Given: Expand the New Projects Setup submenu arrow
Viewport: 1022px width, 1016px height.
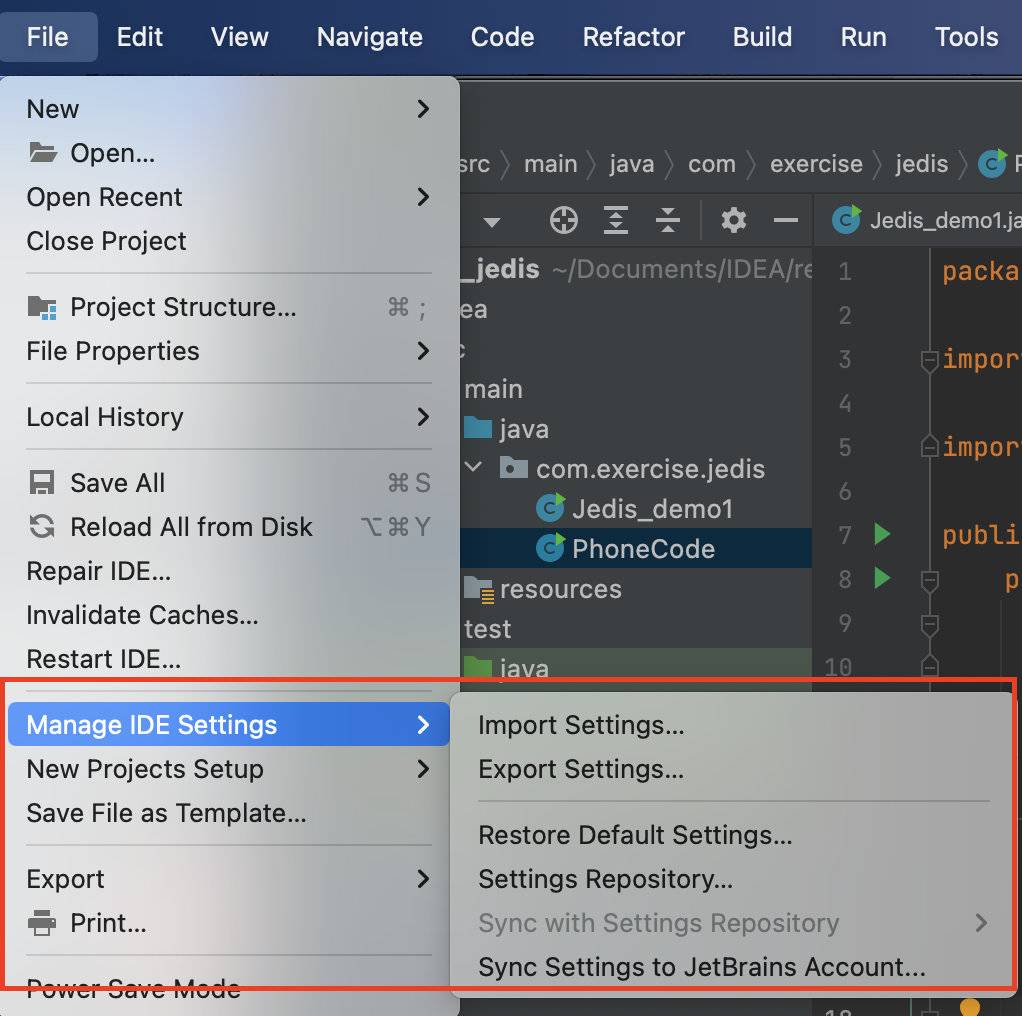Looking at the screenshot, I should [x=423, y=769].
